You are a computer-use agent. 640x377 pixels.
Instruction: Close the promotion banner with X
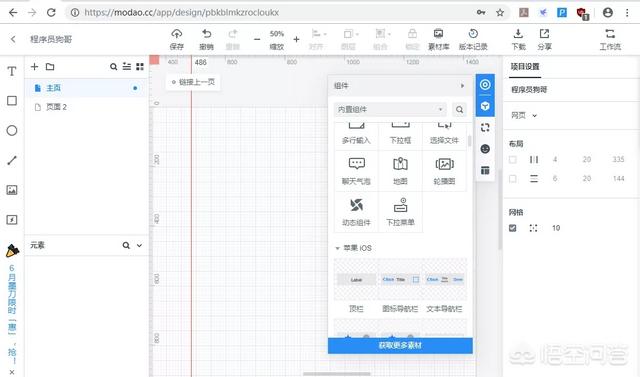tap(12, 372)
